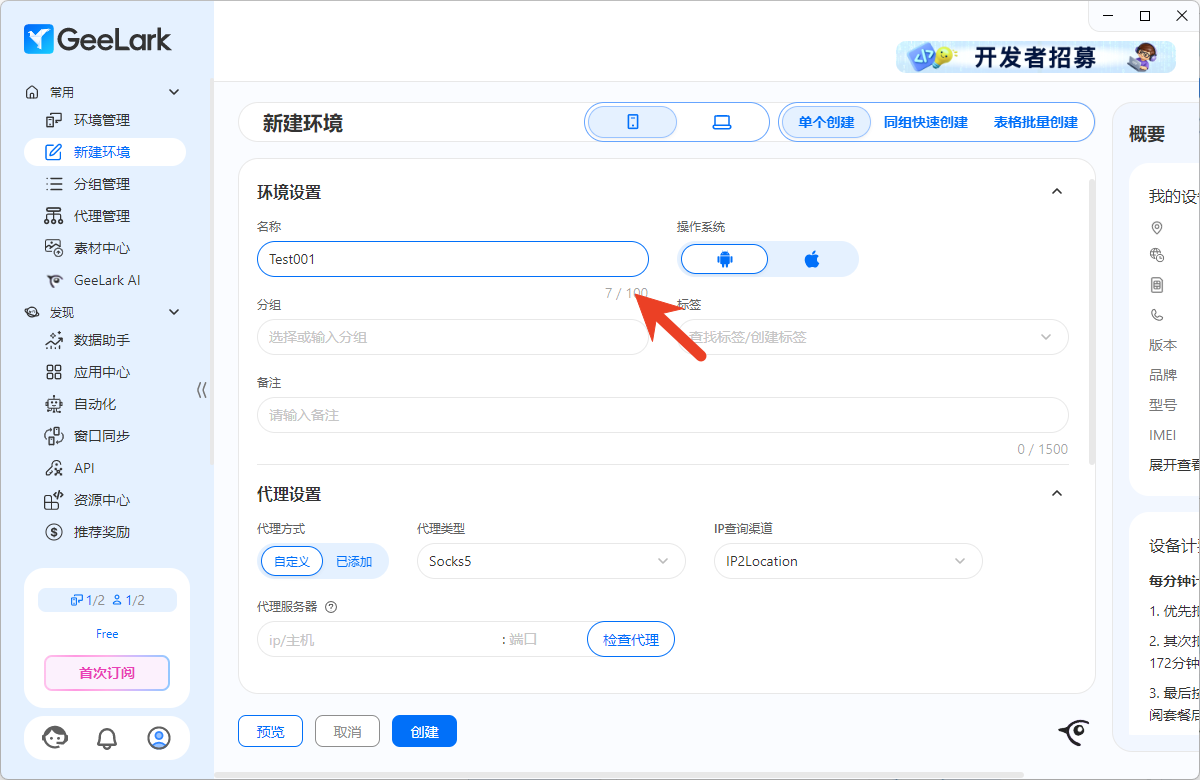
Task: Select the 自定义 proxy mode option
Action: 292,561
